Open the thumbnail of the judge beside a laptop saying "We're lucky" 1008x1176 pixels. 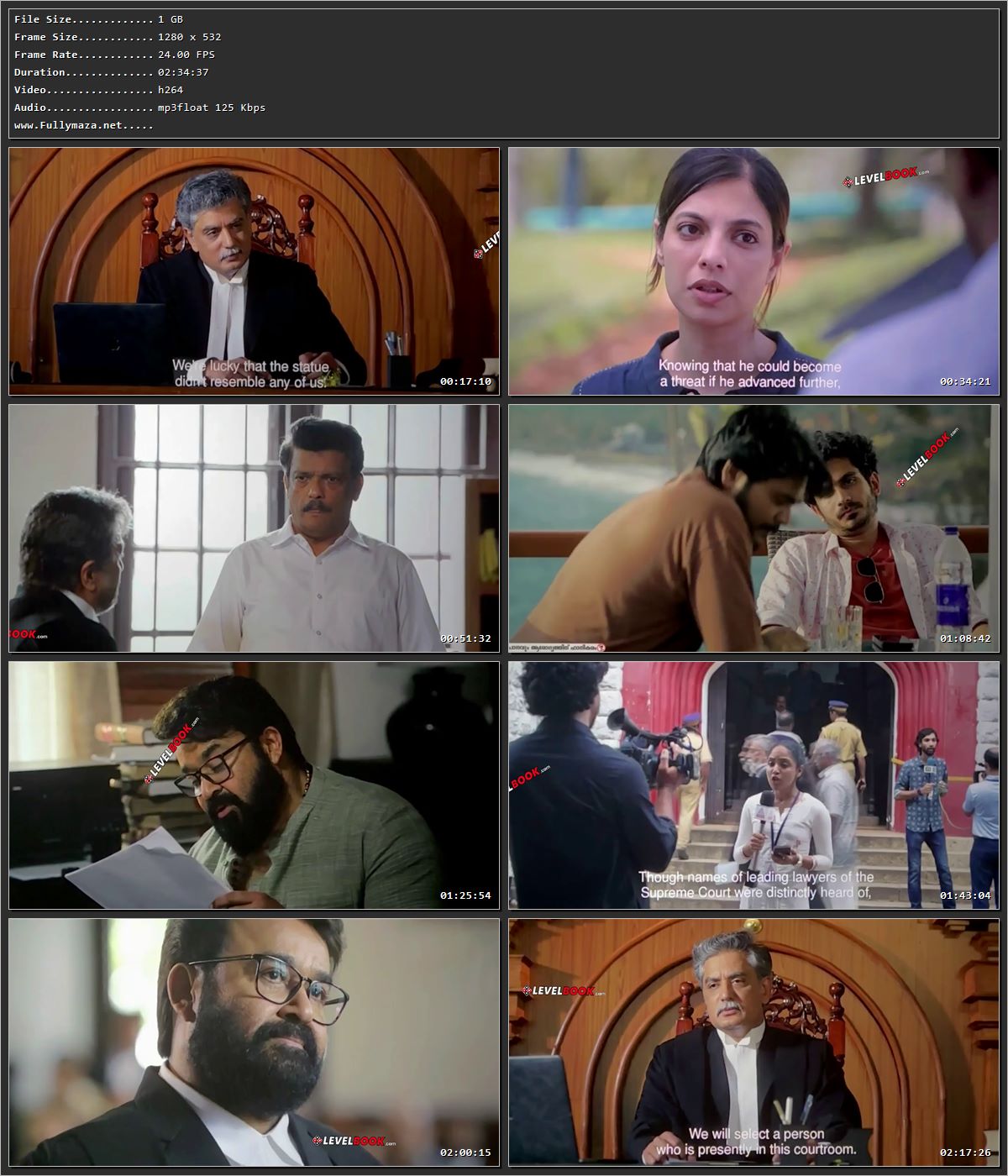tap(254, 271)
